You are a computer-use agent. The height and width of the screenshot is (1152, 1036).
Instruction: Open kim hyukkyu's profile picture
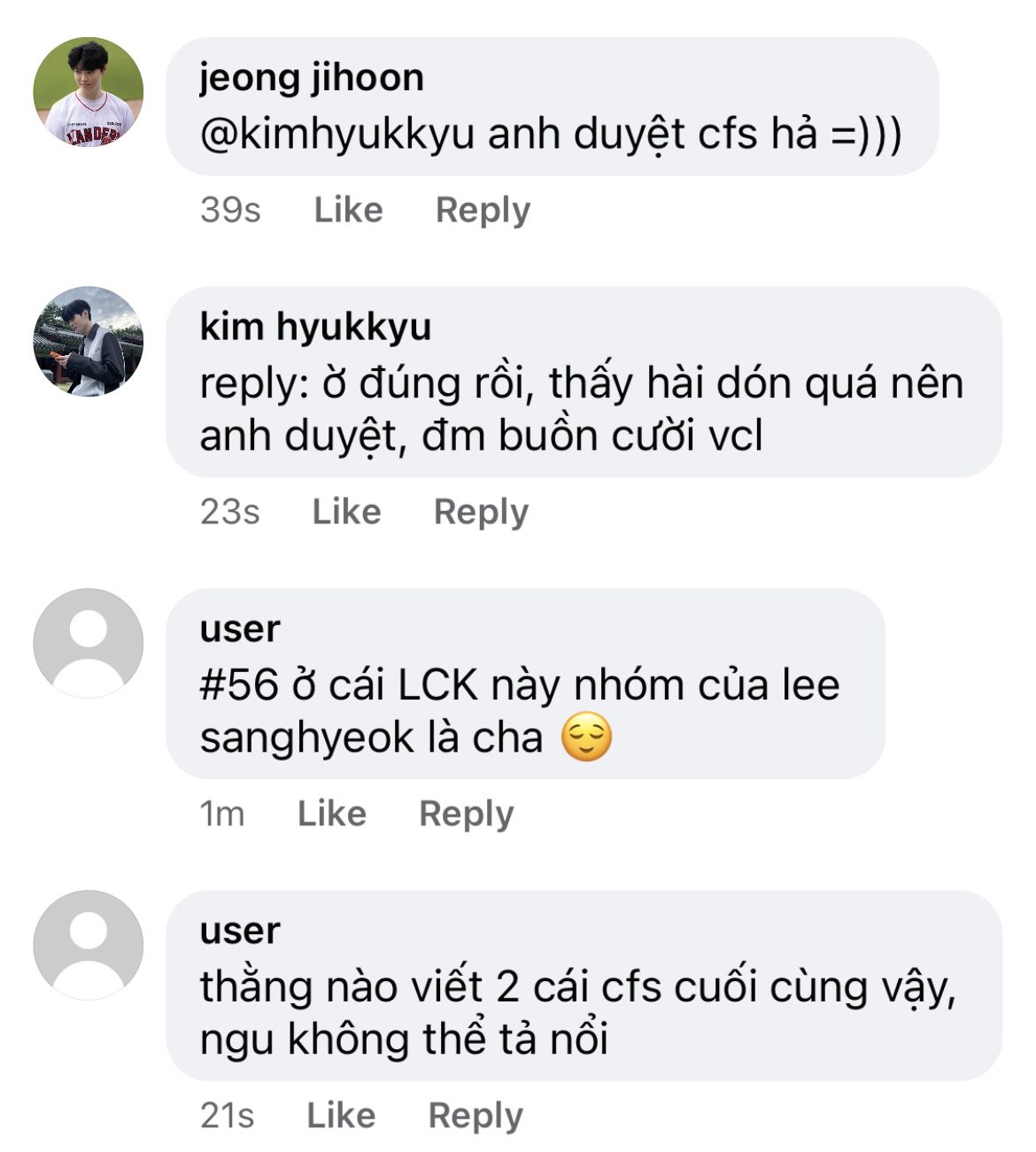point(89,341)
